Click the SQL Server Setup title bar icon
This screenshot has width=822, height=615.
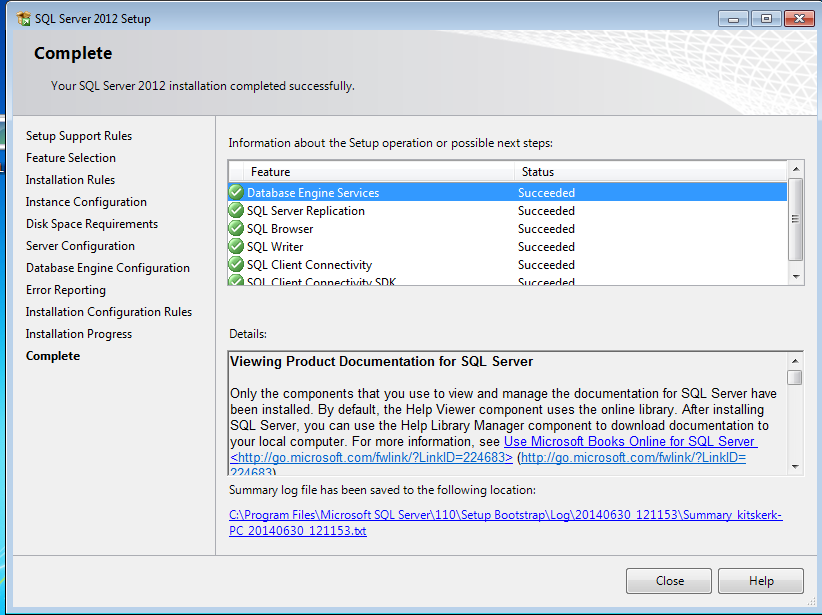(24, 19)
